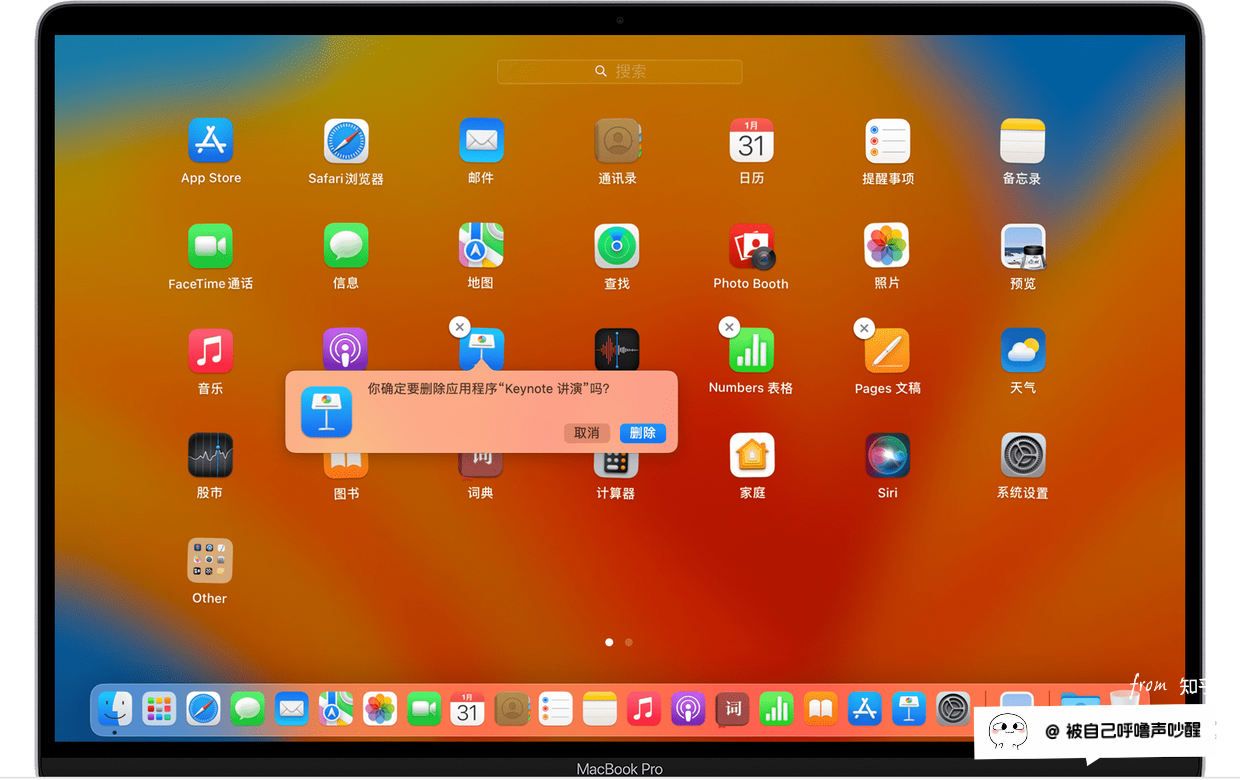Click the X badge on the Keynote icon
Screen dimensions: 1240x780
[x=459, y=327]
